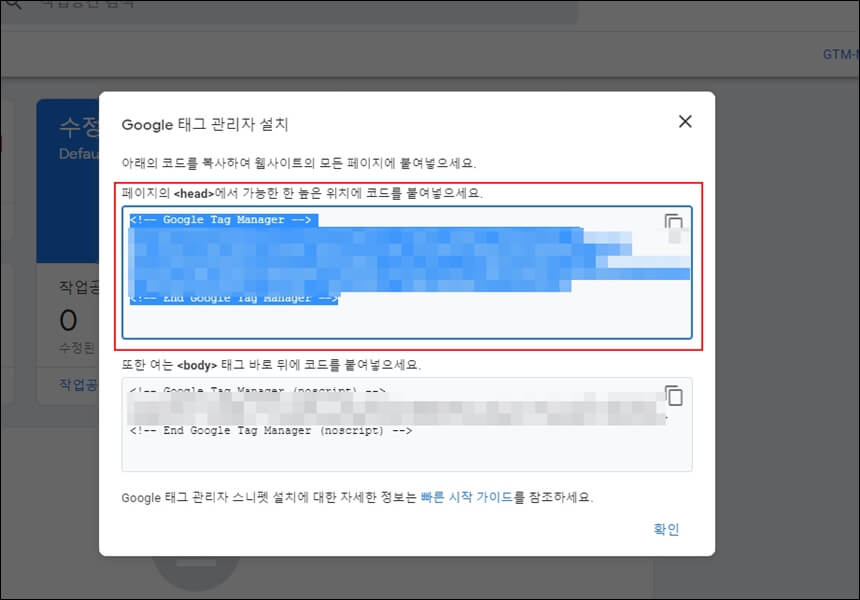860x600 pixels.
Task: Click inside the body noscript code box
Action: (407, 424)
